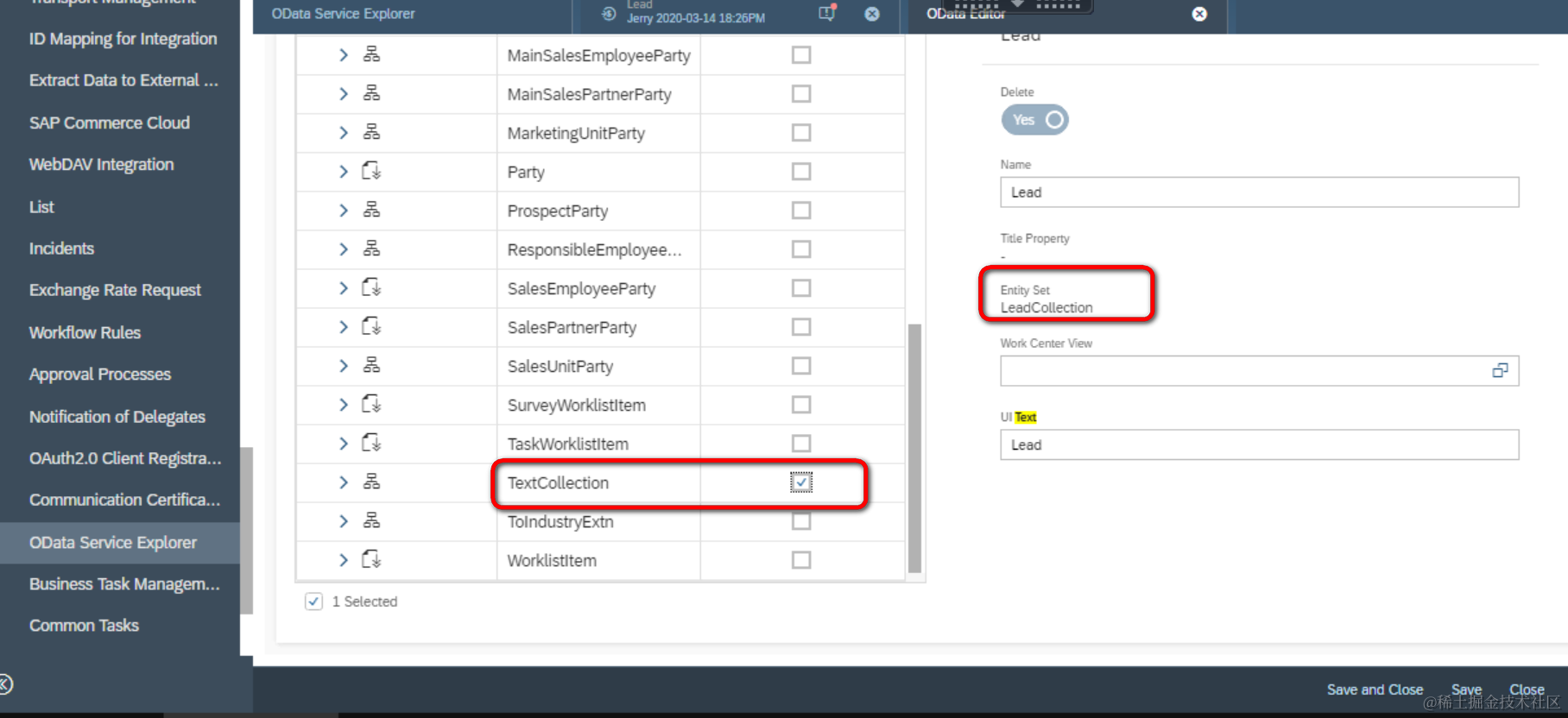Click the hierarchy icon in MainSalesPartnerParty row

click(371, 93)
